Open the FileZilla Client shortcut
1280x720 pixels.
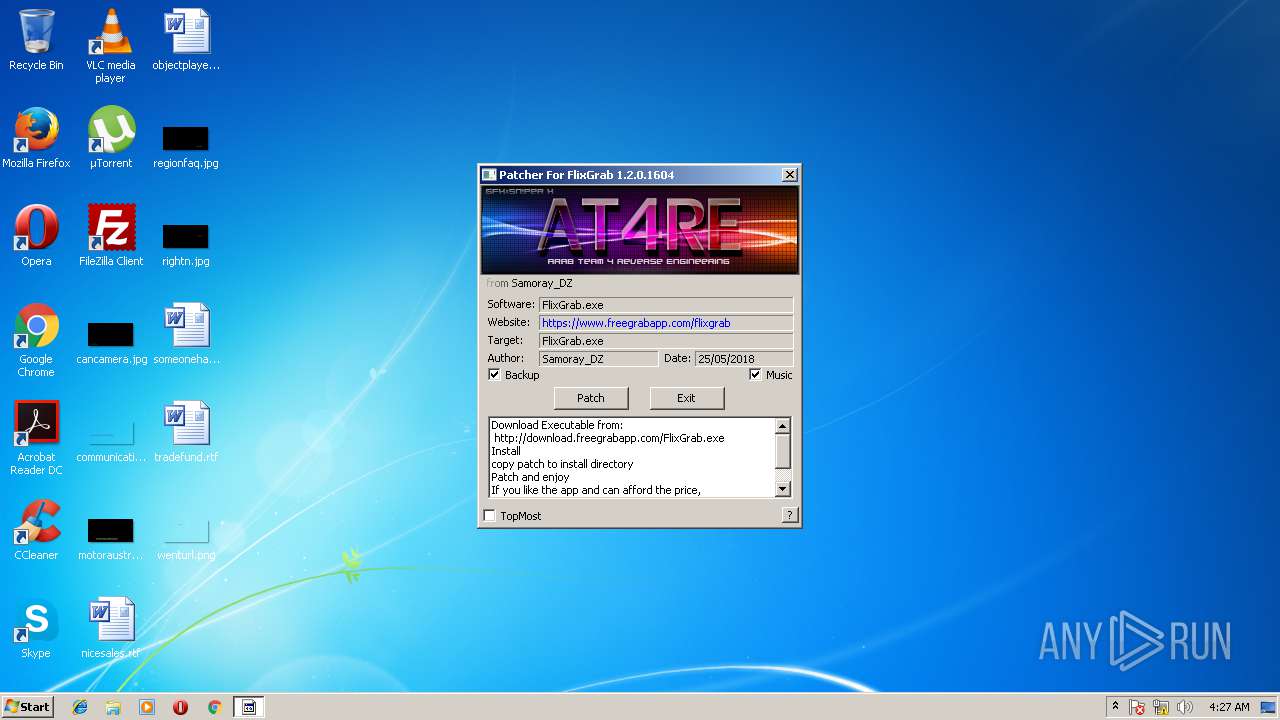[111, 236]
